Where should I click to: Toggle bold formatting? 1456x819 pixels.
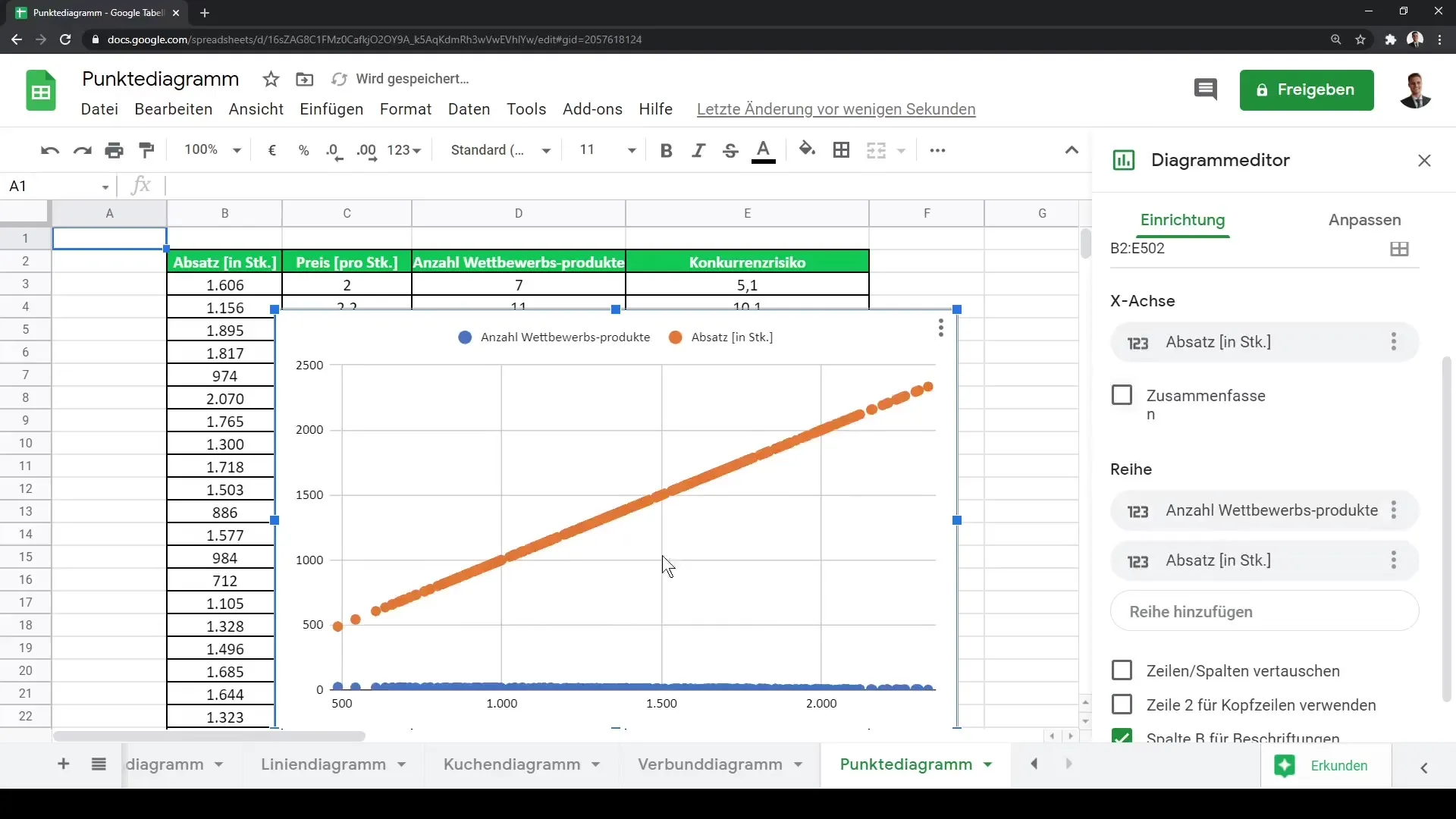tap(667, 150)
